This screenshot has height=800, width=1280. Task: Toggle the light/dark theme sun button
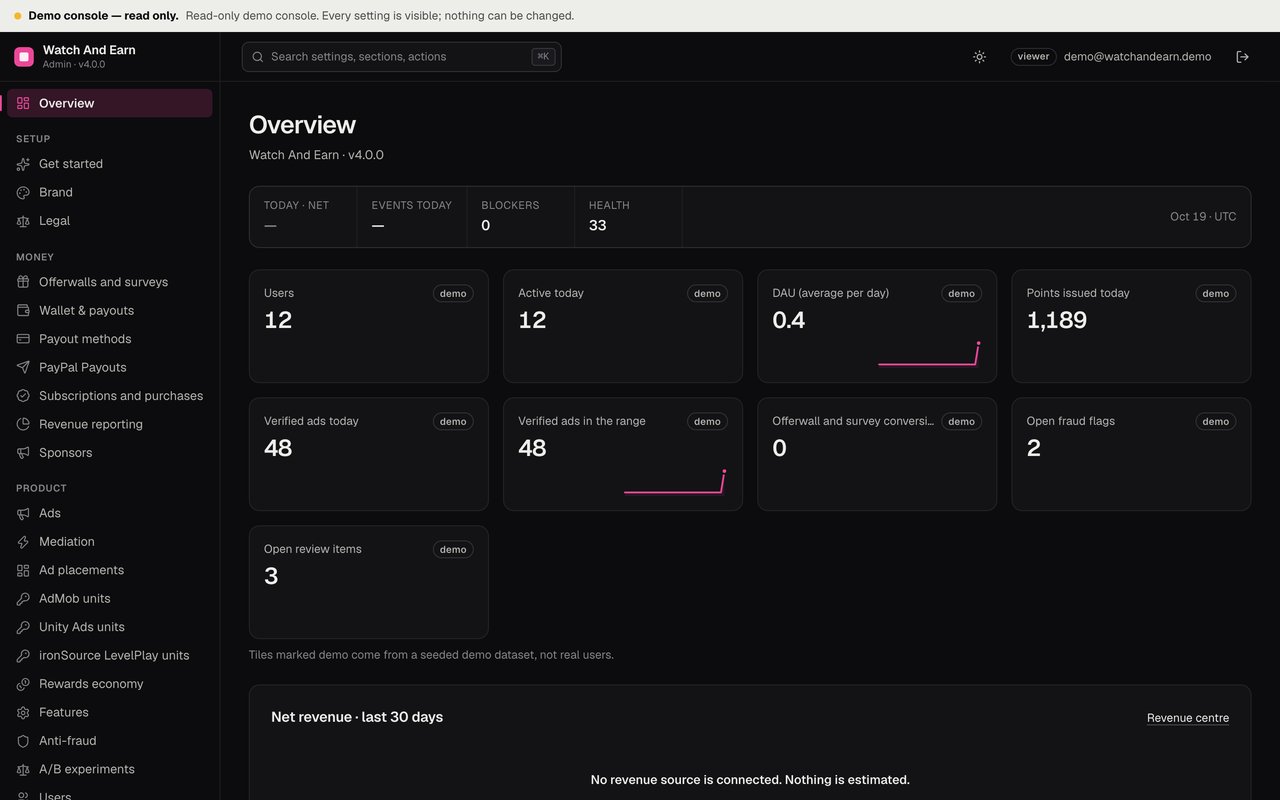click(x=979, y=57)
